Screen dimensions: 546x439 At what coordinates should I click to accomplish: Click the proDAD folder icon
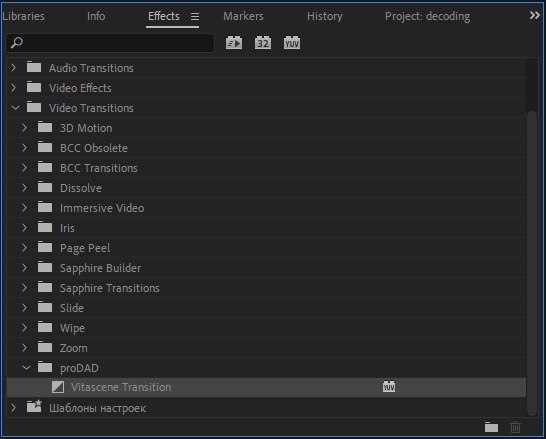coord(45,367)
